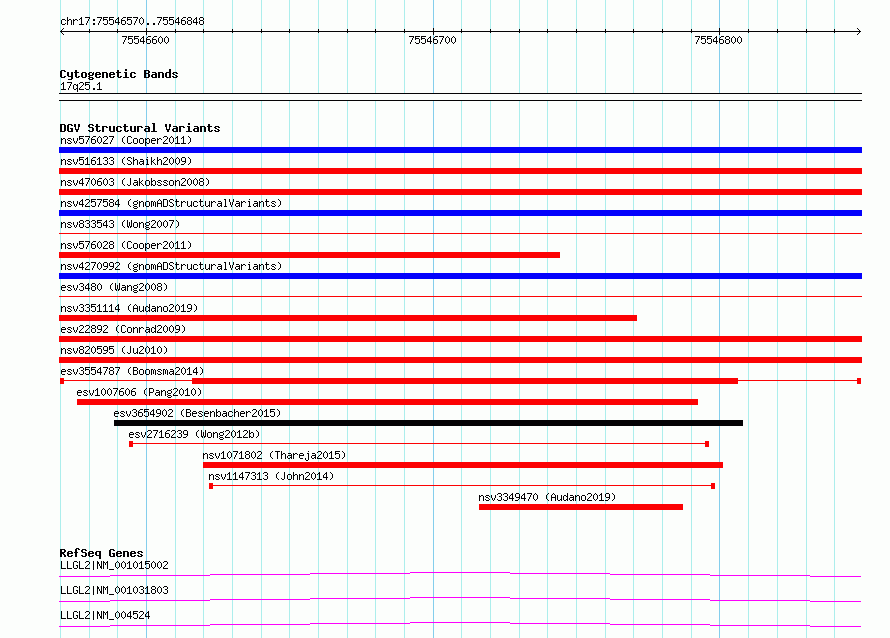Click the 75546800 ruler position
The width and height of the screenshot is (890, 638).
(718, 40)
